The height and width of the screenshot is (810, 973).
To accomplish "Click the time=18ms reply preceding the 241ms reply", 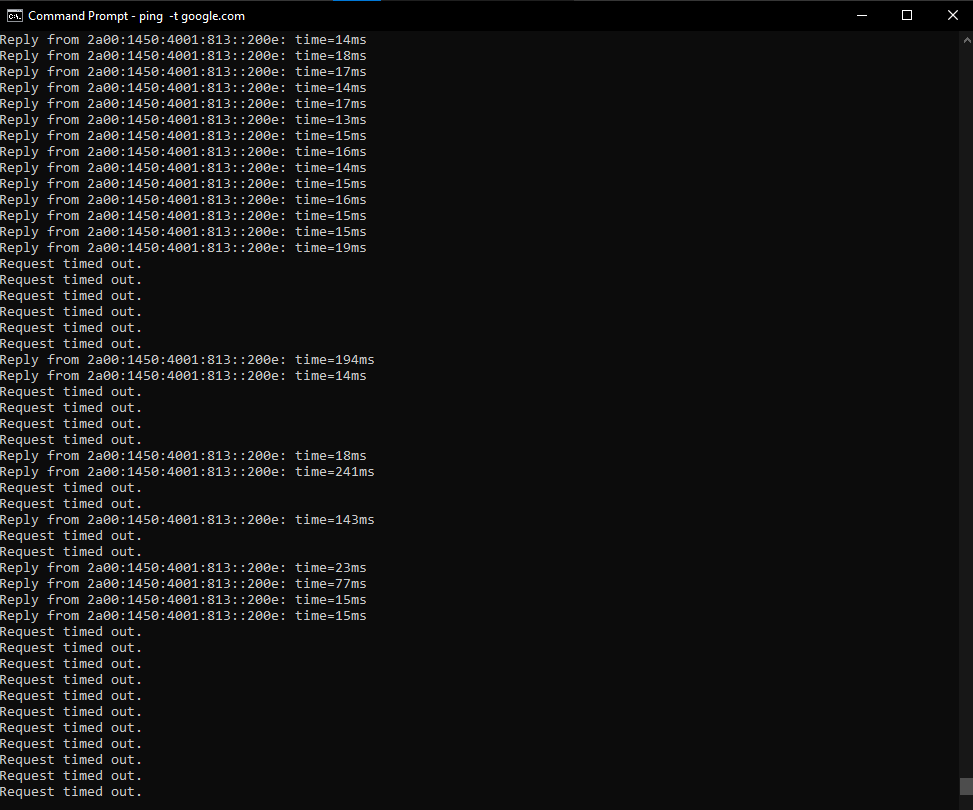I will tap(184, 456).
